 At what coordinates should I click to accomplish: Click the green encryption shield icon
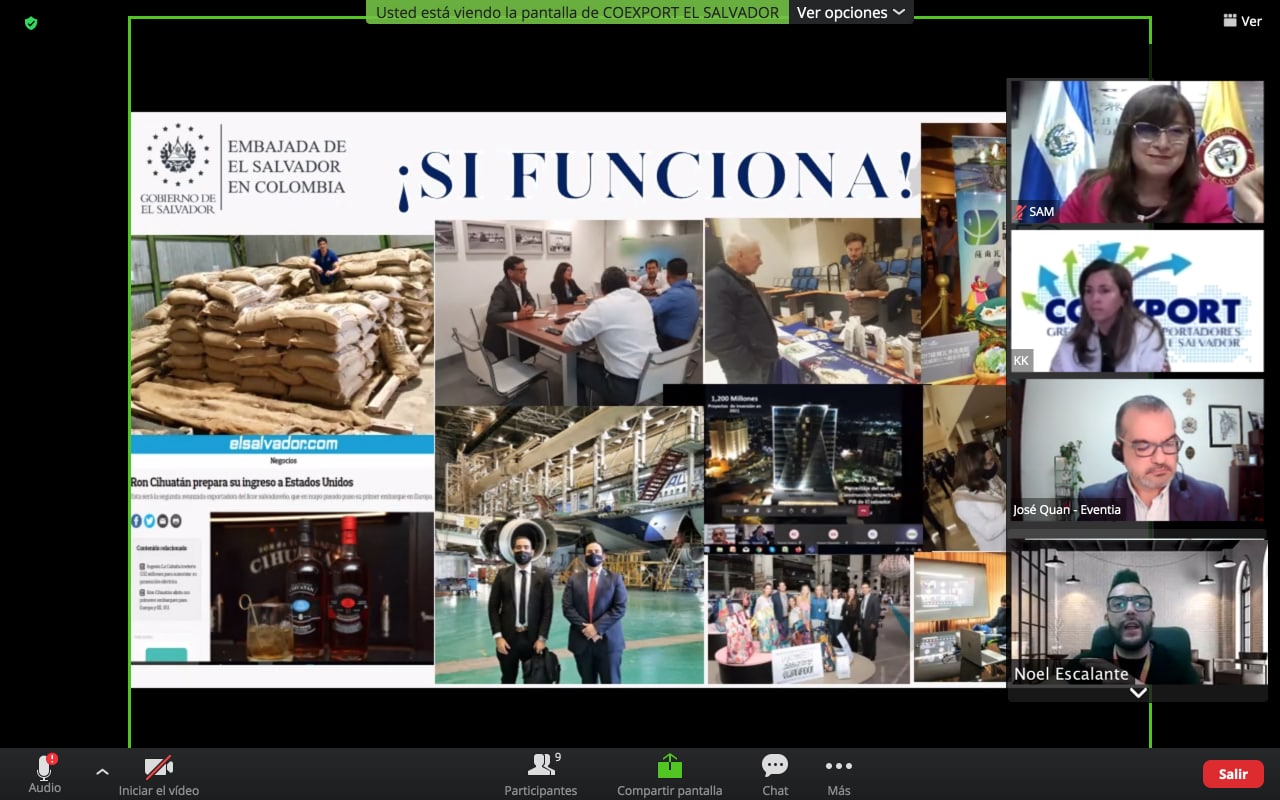coord(31,22)
